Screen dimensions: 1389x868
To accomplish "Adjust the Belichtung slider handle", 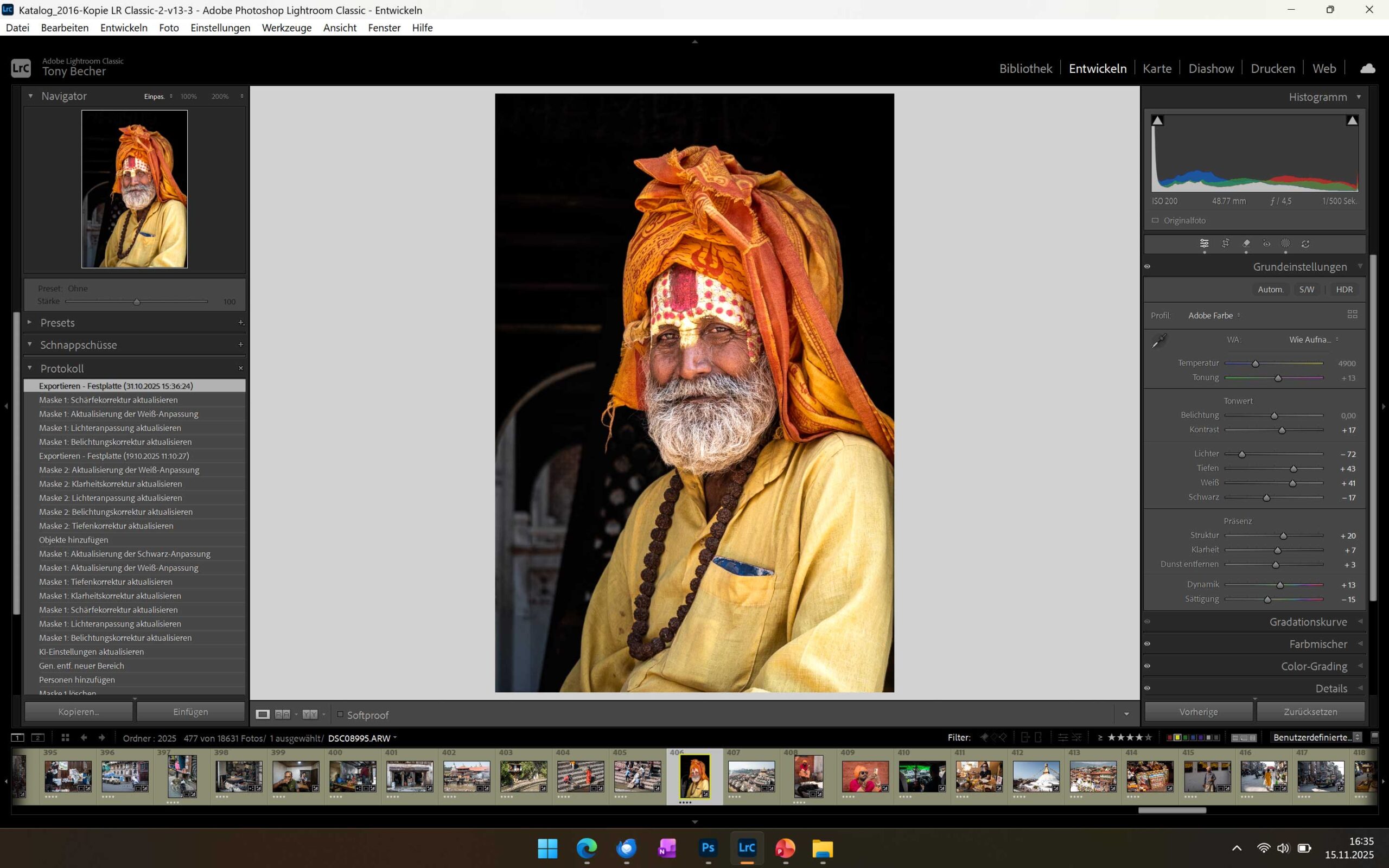I will click(1274, 416).
